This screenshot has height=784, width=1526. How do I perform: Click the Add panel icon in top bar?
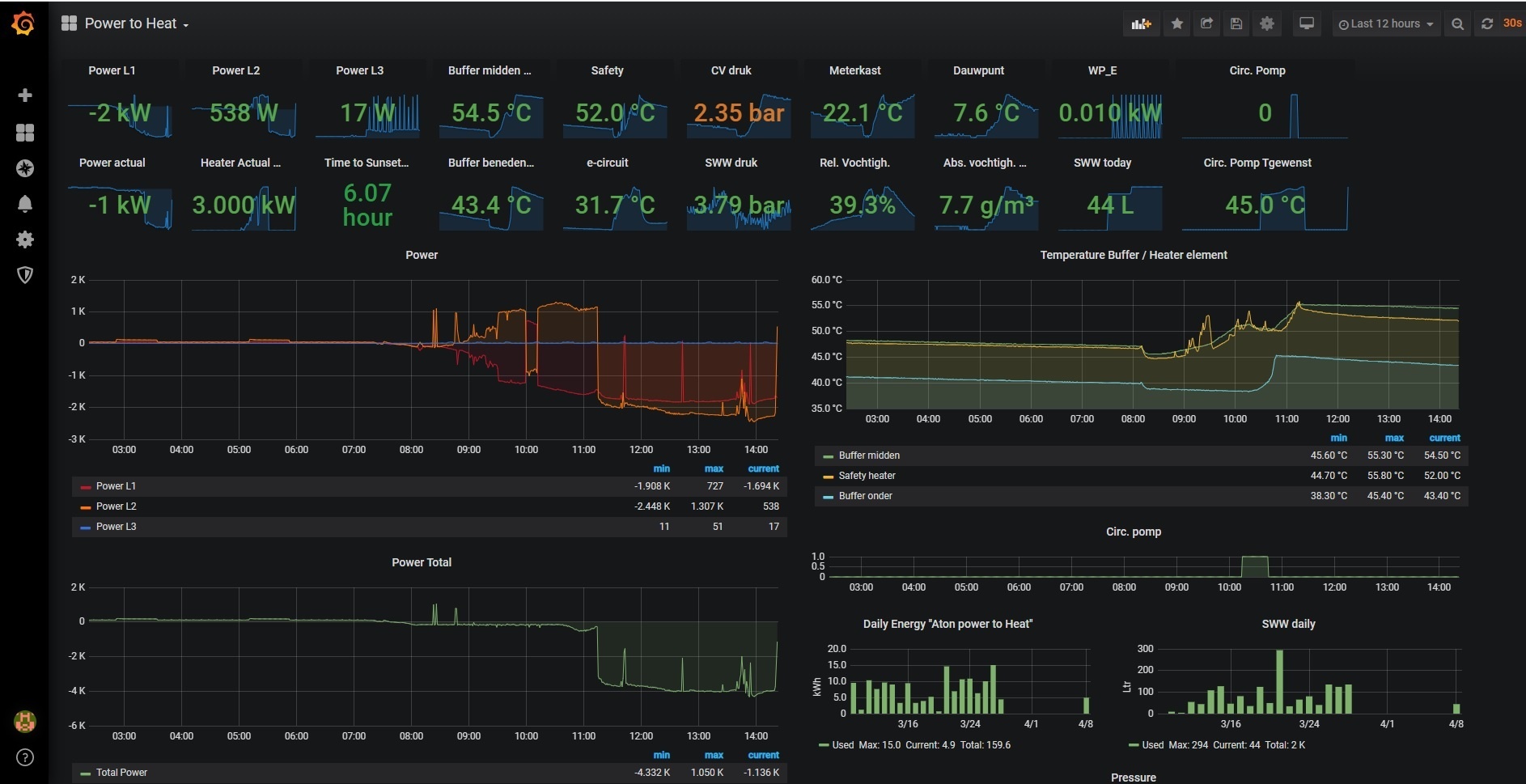click(x=1141, y=24)
